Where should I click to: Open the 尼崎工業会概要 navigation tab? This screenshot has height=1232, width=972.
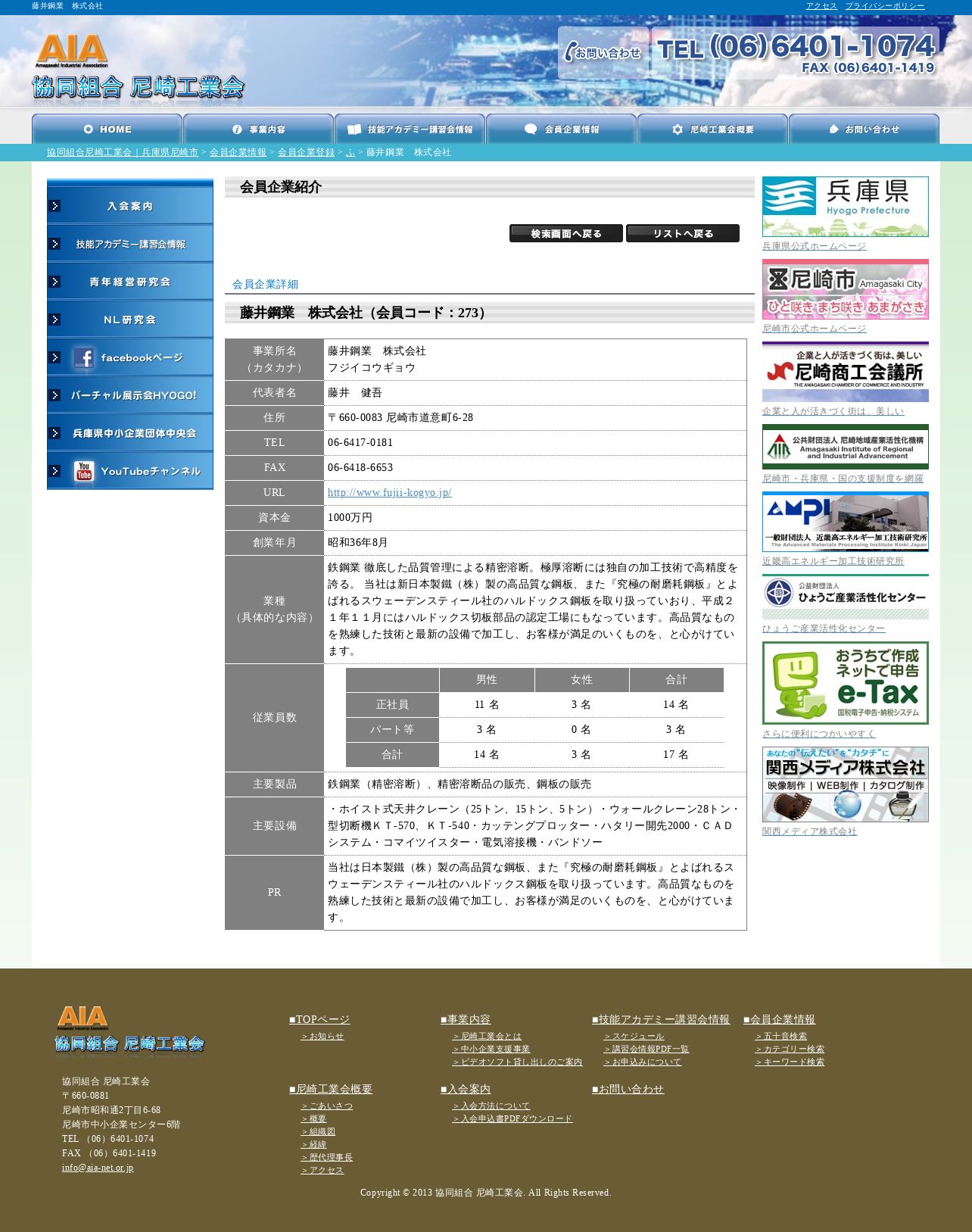pyautogui.click(x=712, y=129)
